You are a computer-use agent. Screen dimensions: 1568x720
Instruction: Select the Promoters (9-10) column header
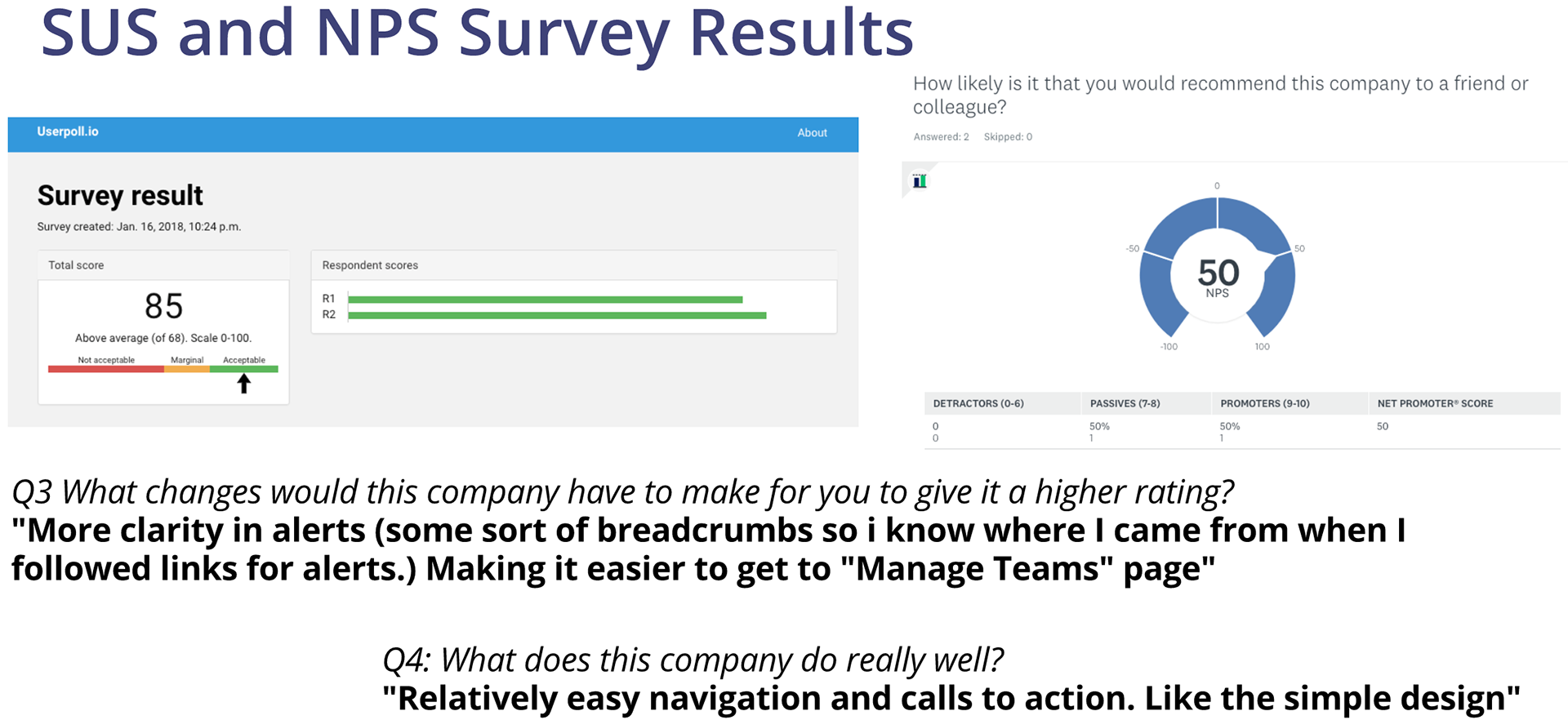point(1265,403)
